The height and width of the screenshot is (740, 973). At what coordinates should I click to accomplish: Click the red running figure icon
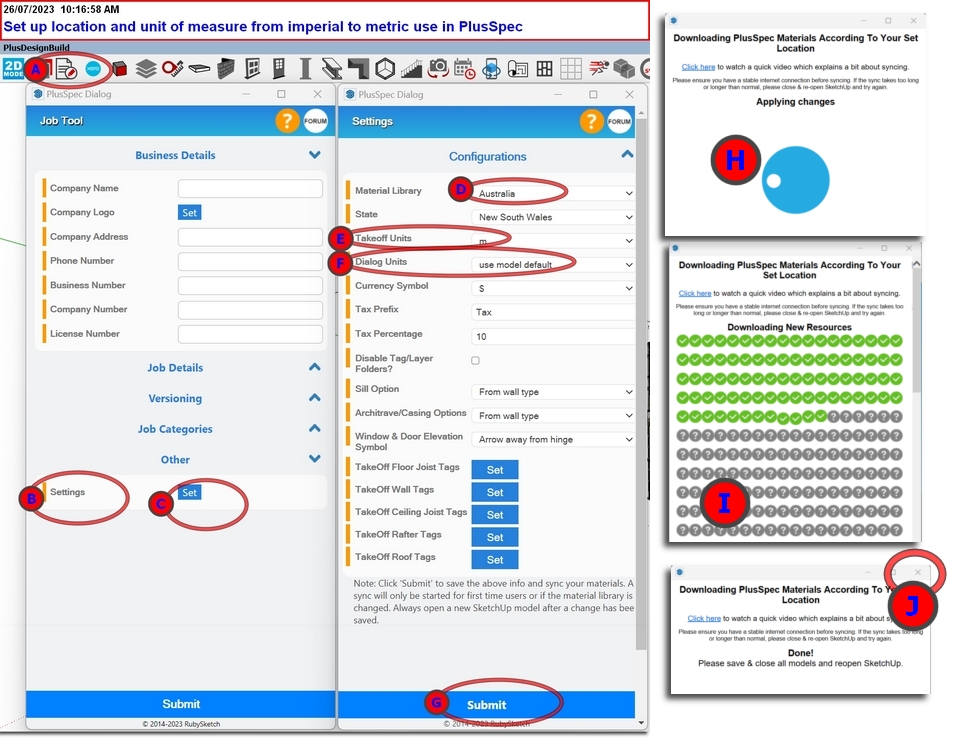[x=598, y=68]
